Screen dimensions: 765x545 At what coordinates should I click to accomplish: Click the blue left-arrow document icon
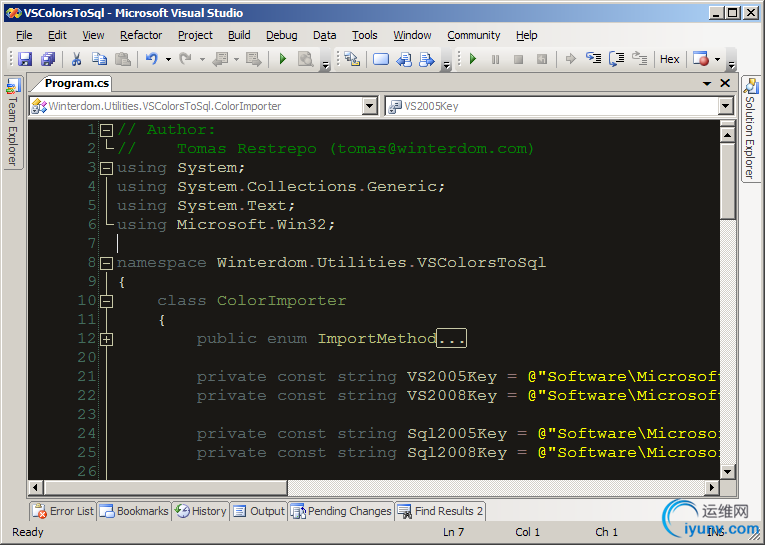coord(403,60)
